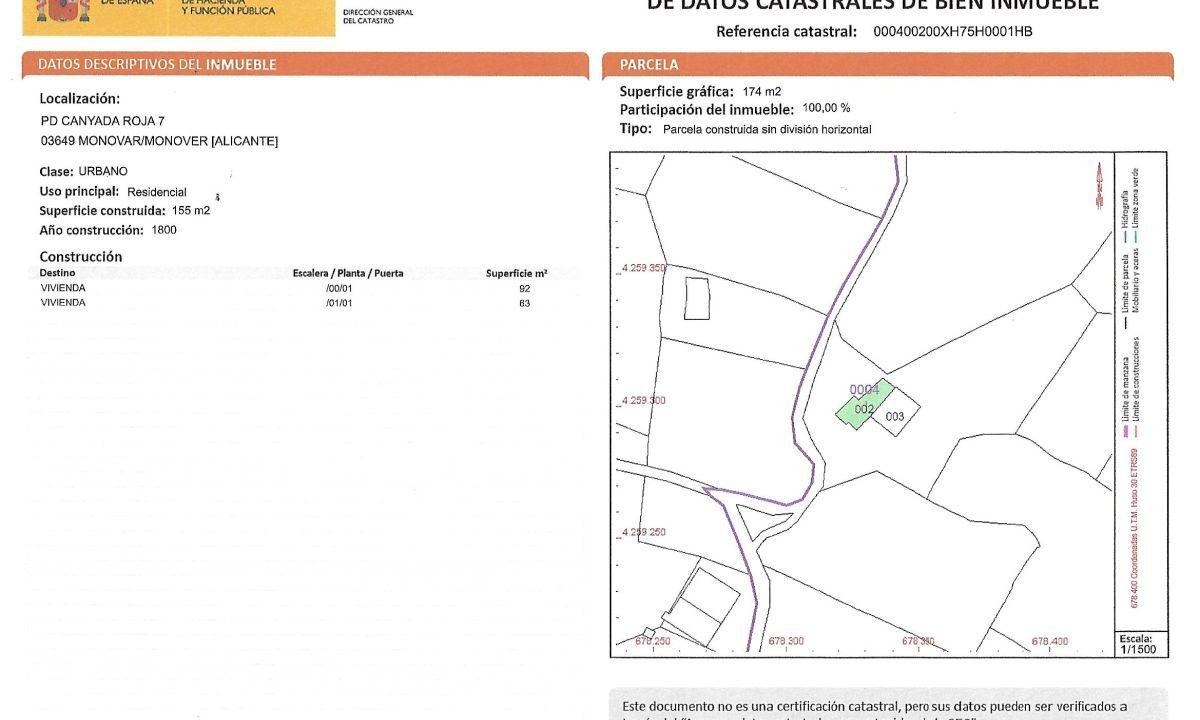Select the graphic surface value '174 m2'
Screen dimensions: 1200x720
762,91
